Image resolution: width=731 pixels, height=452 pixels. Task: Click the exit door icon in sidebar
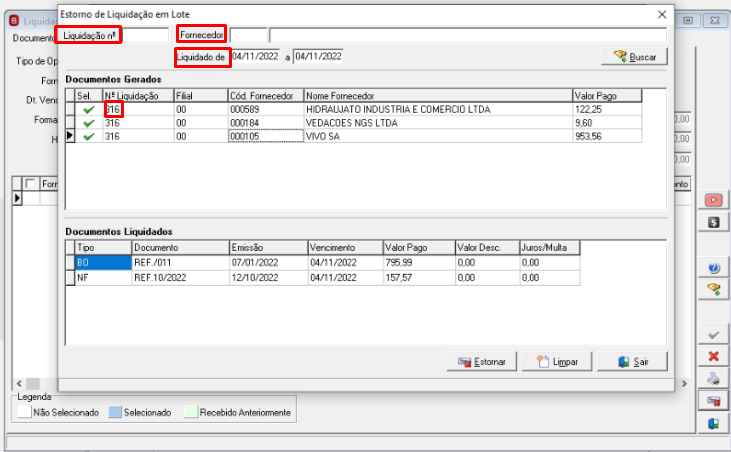[713, 423]
